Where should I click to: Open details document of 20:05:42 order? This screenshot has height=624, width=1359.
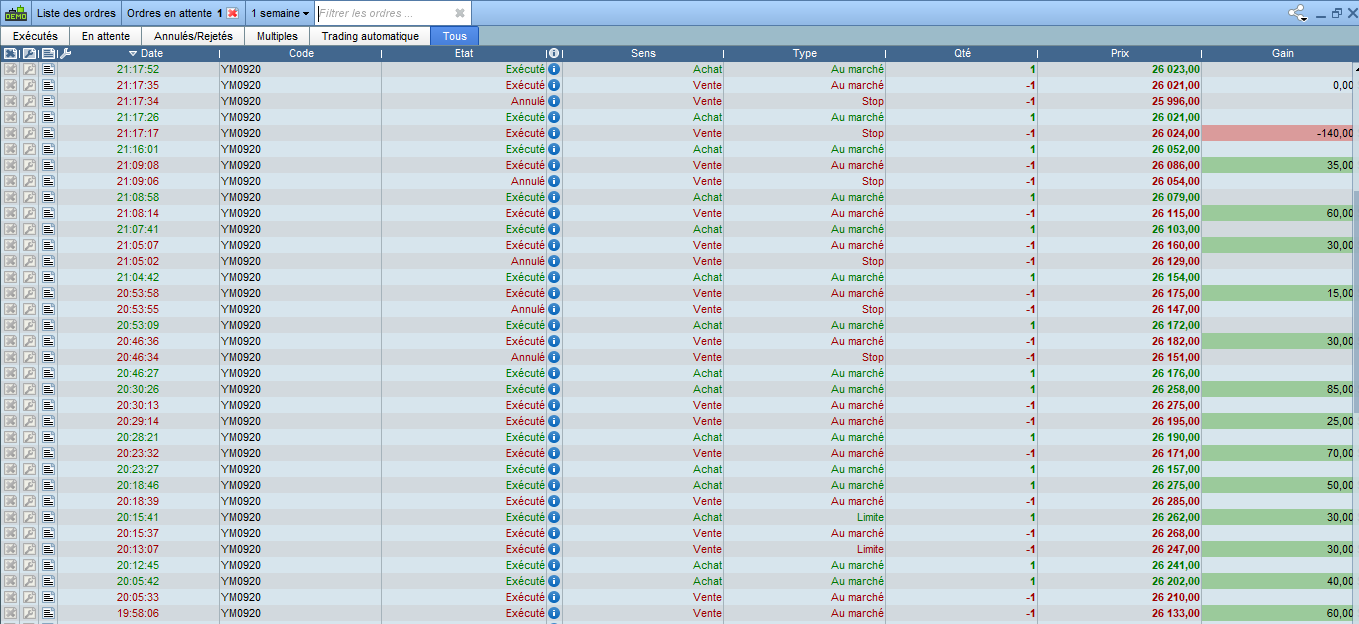49,581
